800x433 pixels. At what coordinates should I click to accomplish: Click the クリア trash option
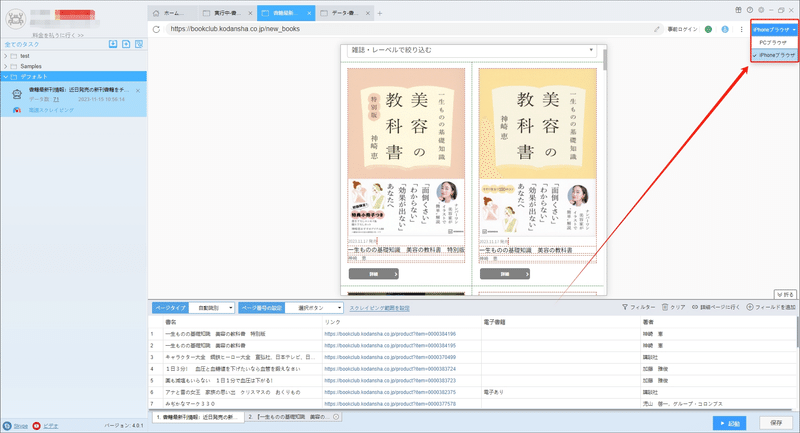click(673, 307)
